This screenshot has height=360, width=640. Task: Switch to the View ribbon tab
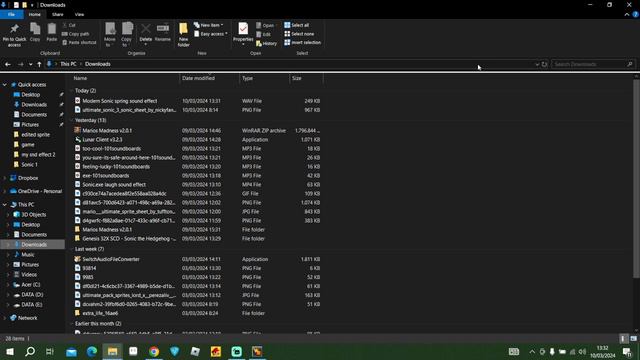pyautogui.click(x=79, y=14)
